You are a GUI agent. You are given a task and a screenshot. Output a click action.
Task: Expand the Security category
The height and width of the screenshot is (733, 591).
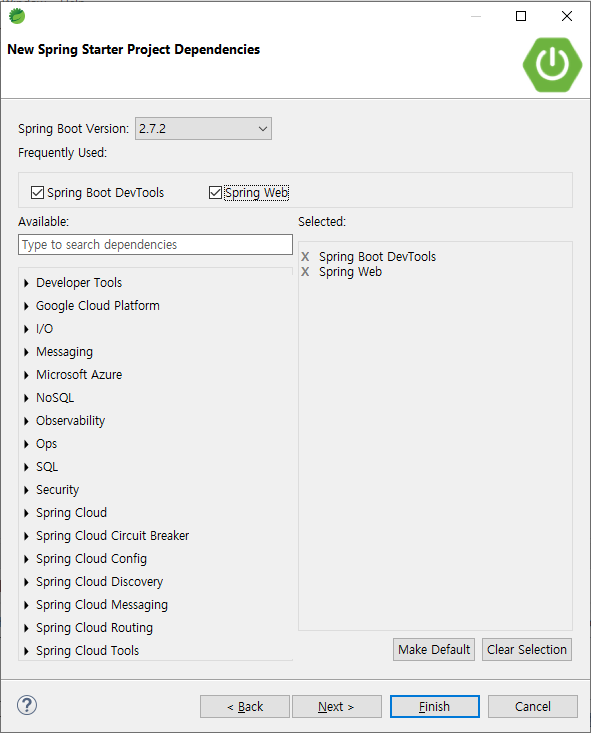point(26,490)
